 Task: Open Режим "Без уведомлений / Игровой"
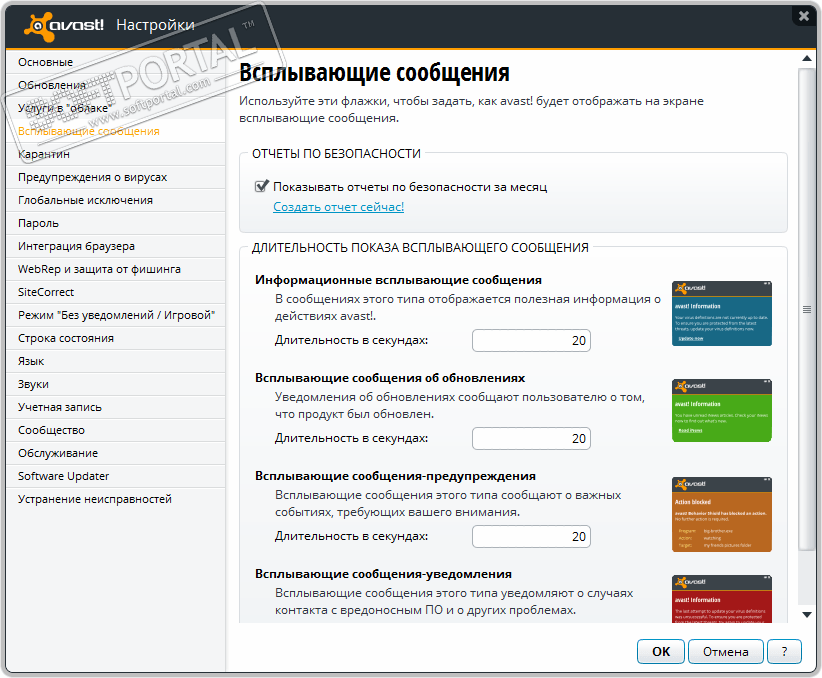(116, 315)
